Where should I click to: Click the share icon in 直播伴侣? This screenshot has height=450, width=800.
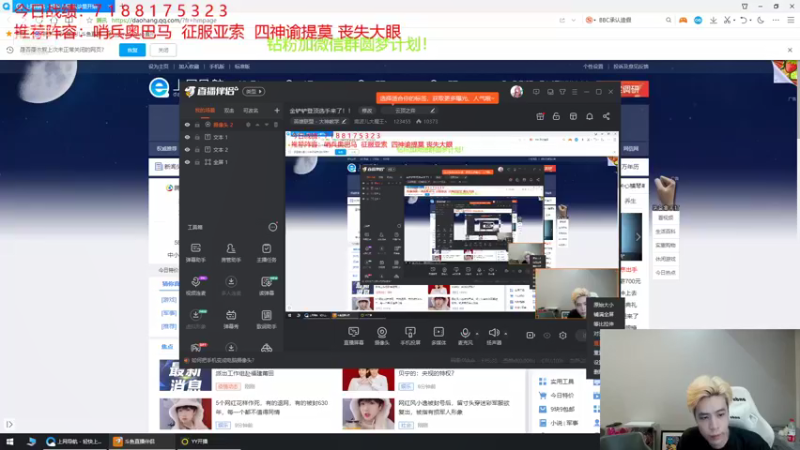[x=606, y=116]
